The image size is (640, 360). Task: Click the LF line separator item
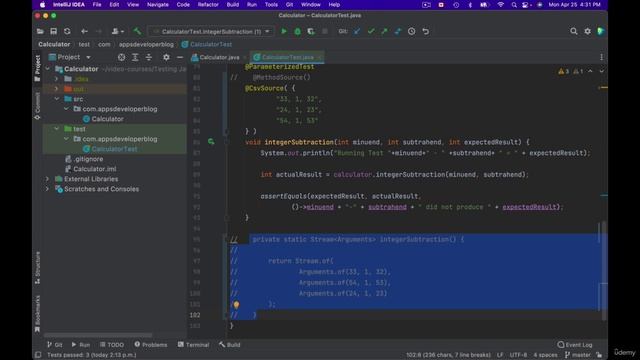point(500,355)
